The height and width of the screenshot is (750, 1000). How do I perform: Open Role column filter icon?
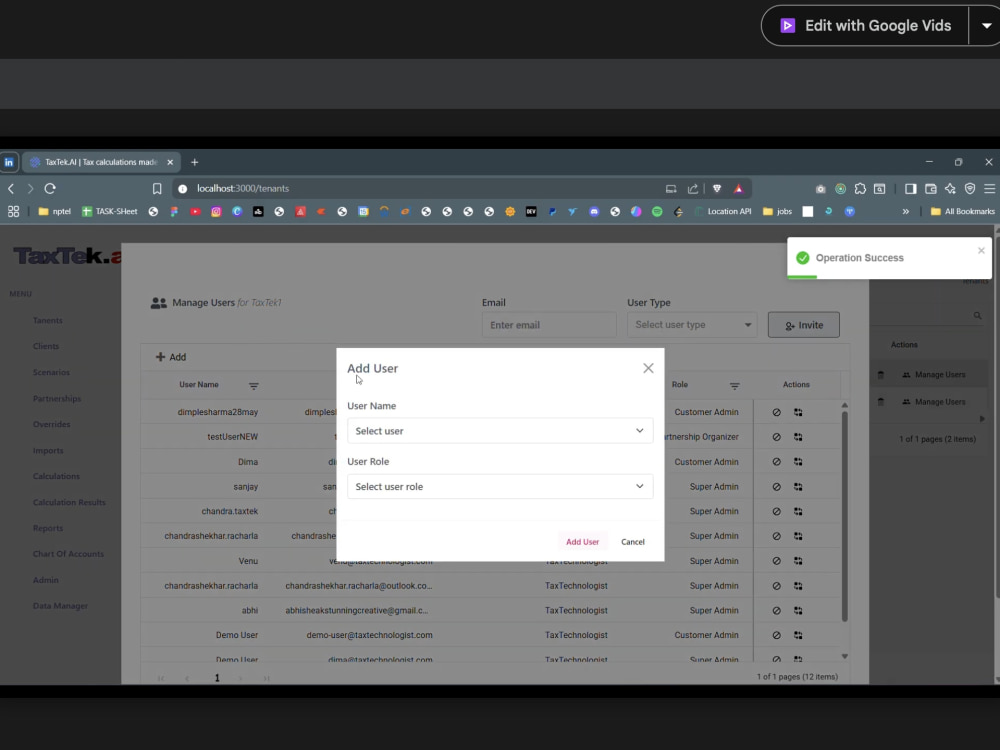point(734,386)
